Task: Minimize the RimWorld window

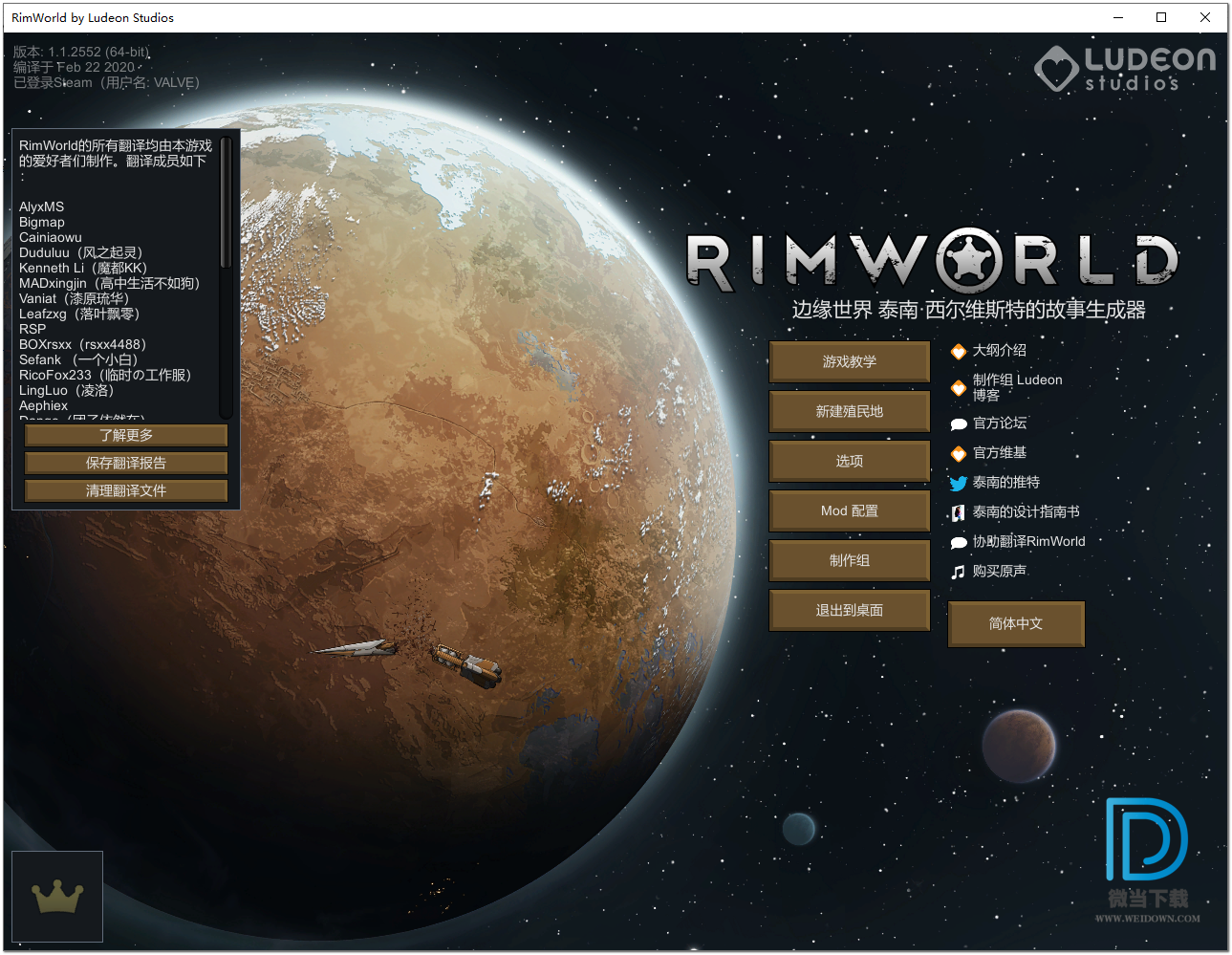Action: click(1117, 17)
